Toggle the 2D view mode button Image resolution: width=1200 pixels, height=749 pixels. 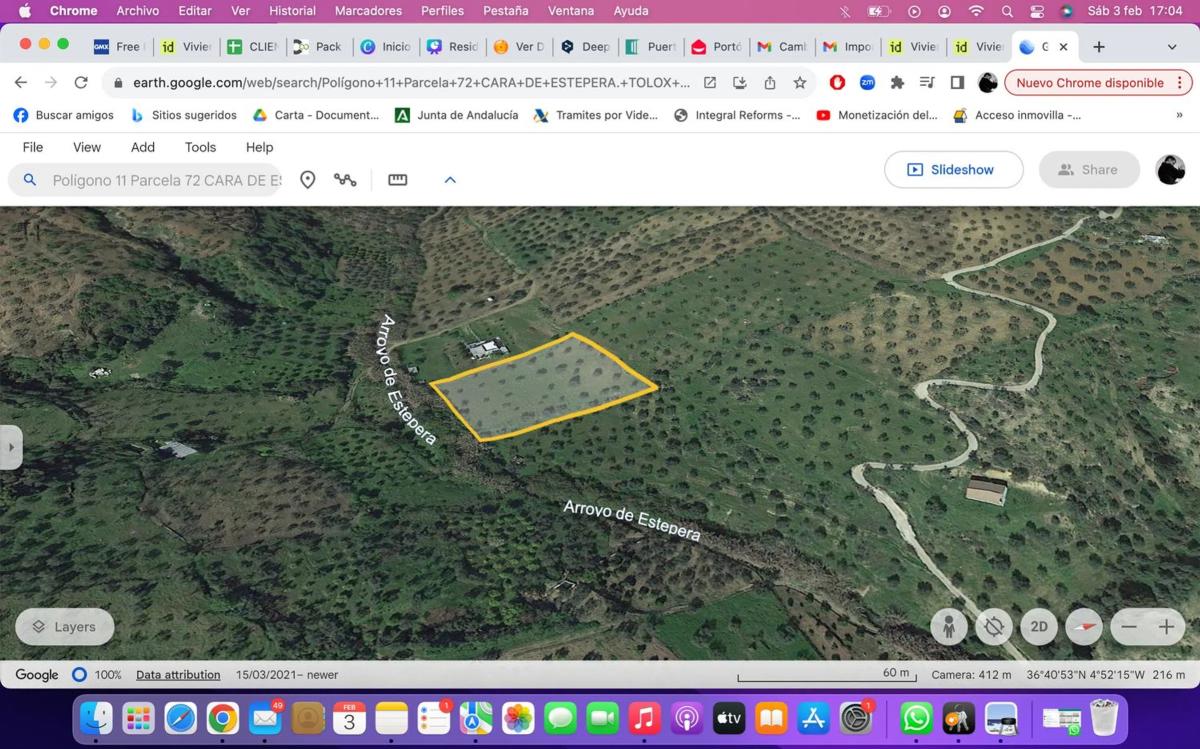point(1039,627)
